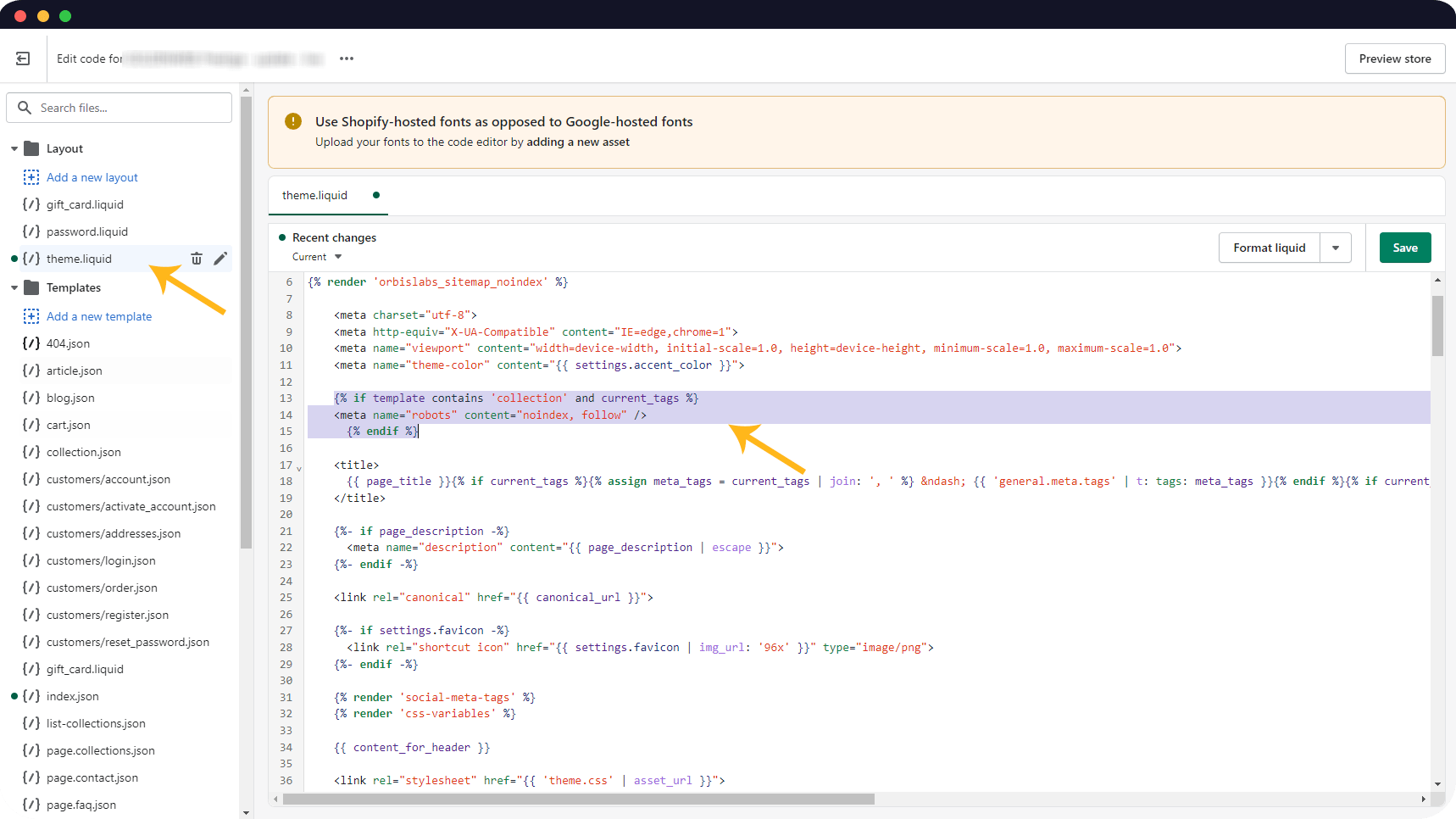
Task: Open the page.faq.json template
Action: coord(81,805)
